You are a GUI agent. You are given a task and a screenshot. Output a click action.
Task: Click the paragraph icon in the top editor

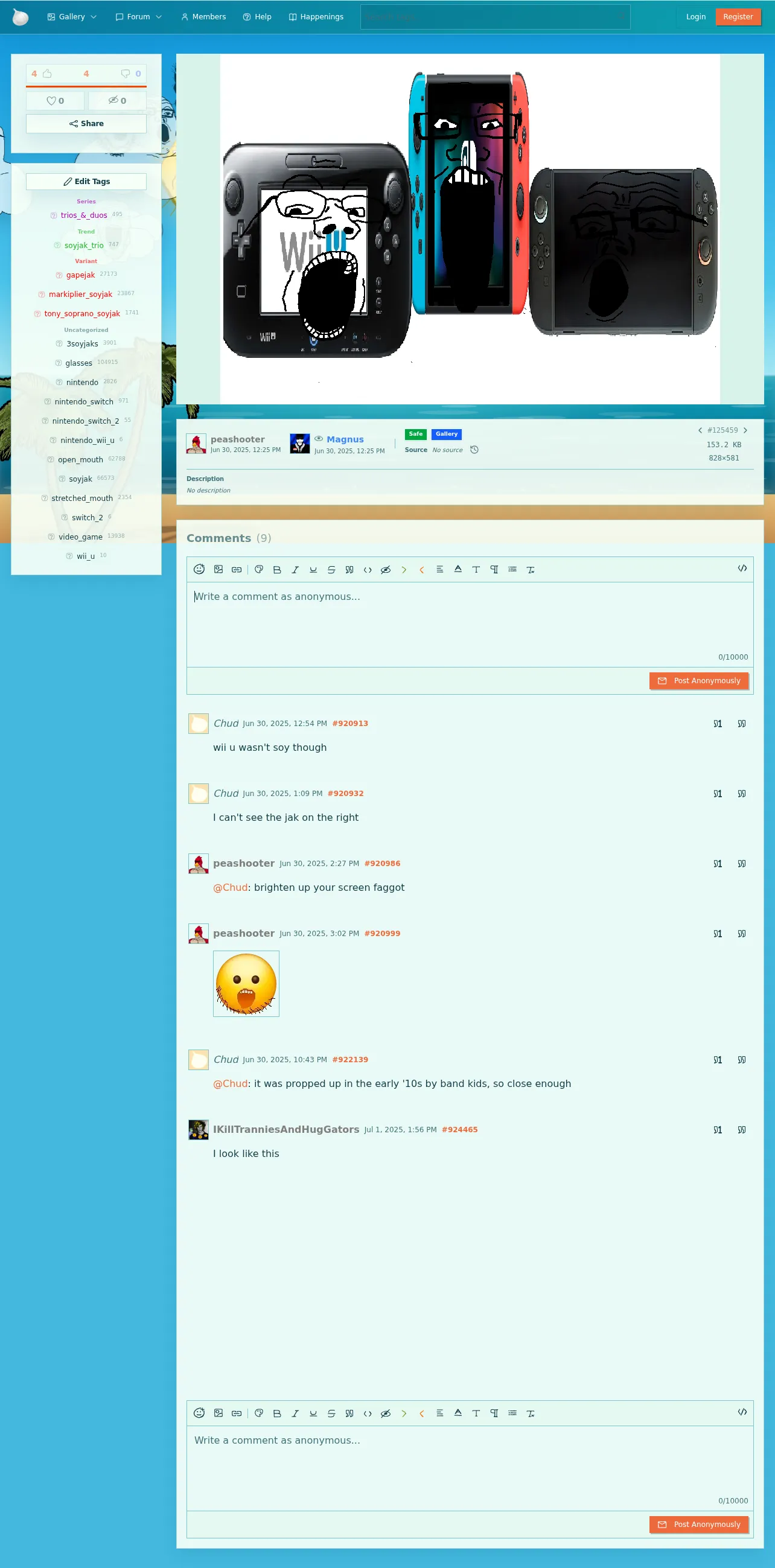tap(494, 569)
